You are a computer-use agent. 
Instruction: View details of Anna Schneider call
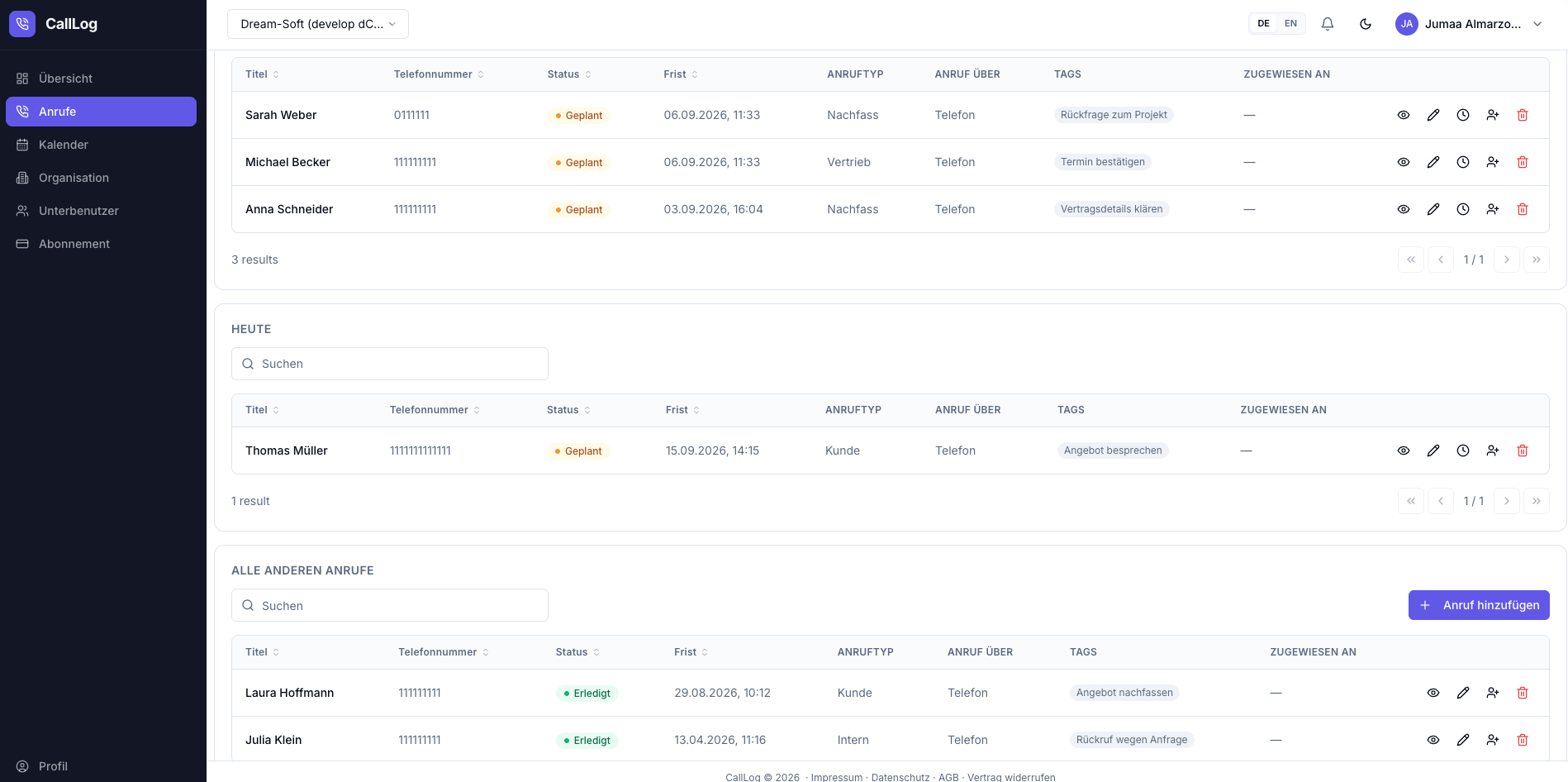[1404, 209]
